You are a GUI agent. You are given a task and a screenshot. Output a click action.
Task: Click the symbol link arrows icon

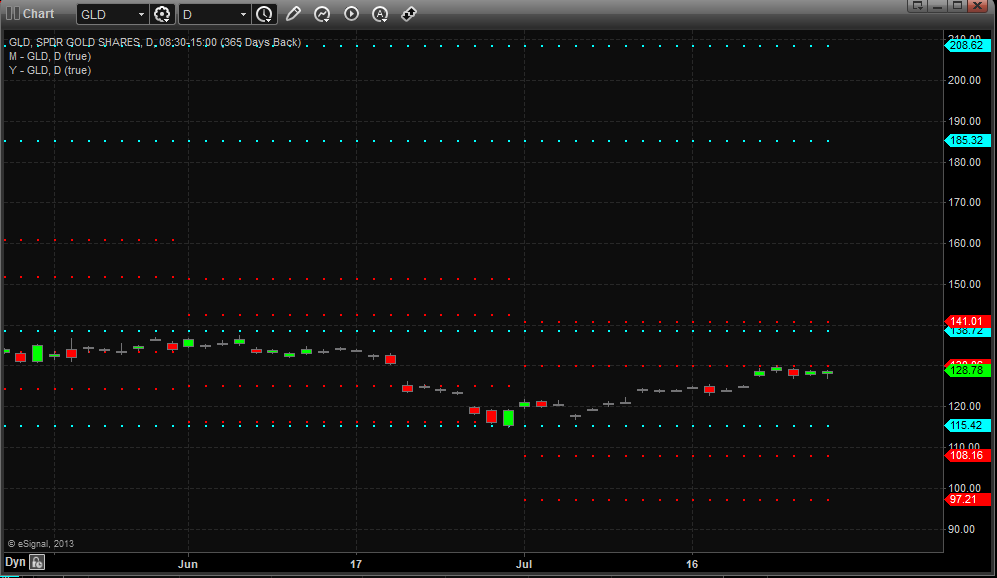click(409, 14)
